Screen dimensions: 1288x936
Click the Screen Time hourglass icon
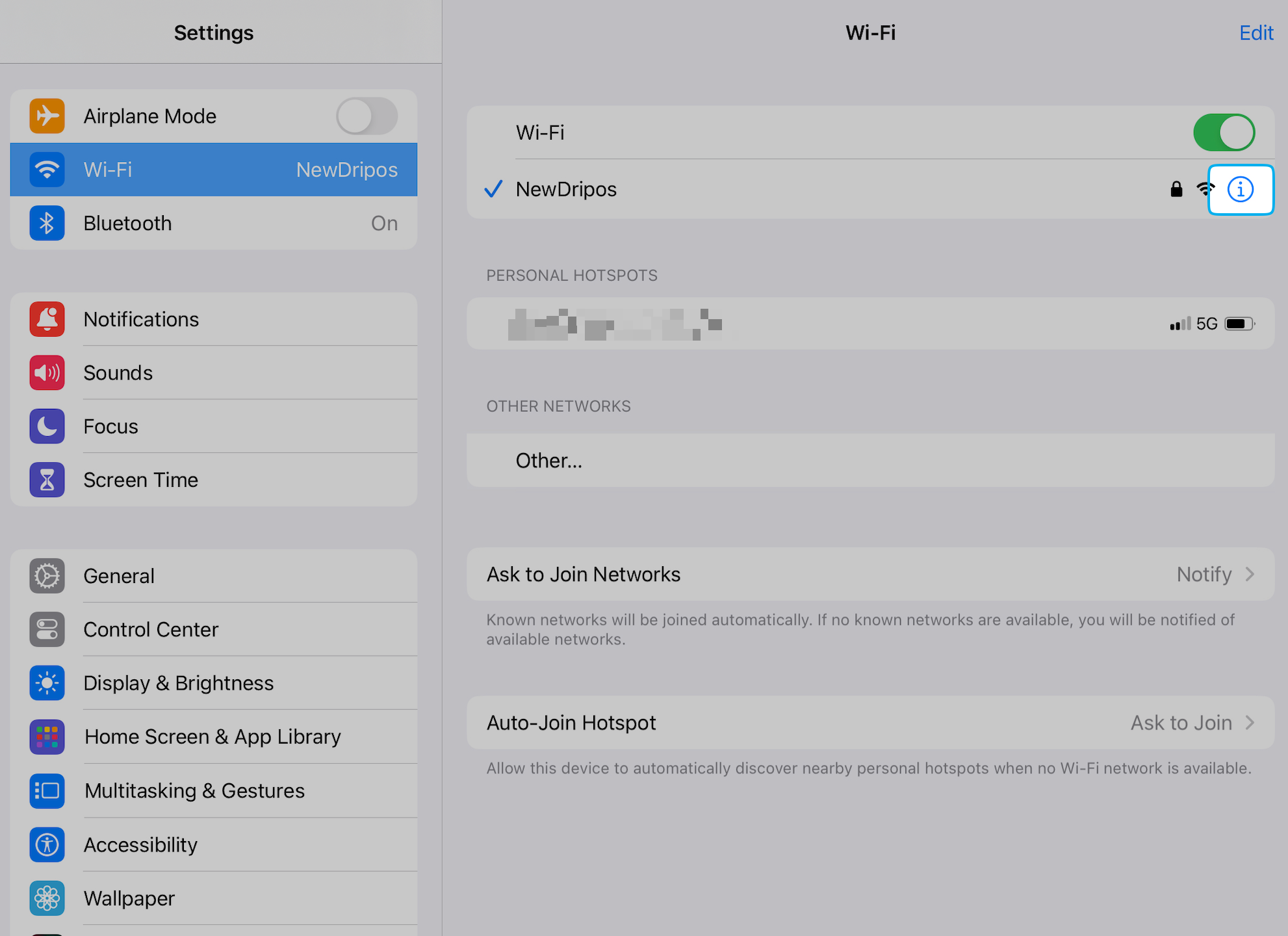point(47,480)
